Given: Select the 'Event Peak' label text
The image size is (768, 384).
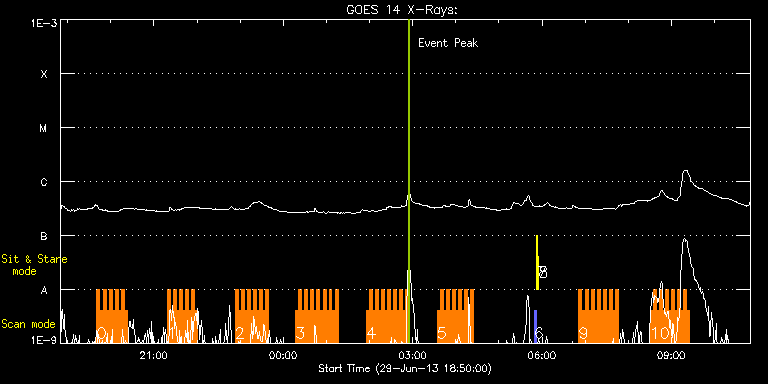Looking at the screenshot, I should [448, 43].
